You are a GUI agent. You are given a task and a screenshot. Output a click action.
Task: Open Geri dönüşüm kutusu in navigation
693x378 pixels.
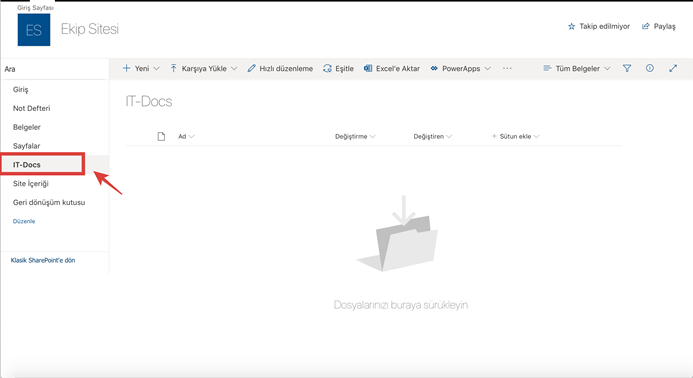tap(49, 202)
